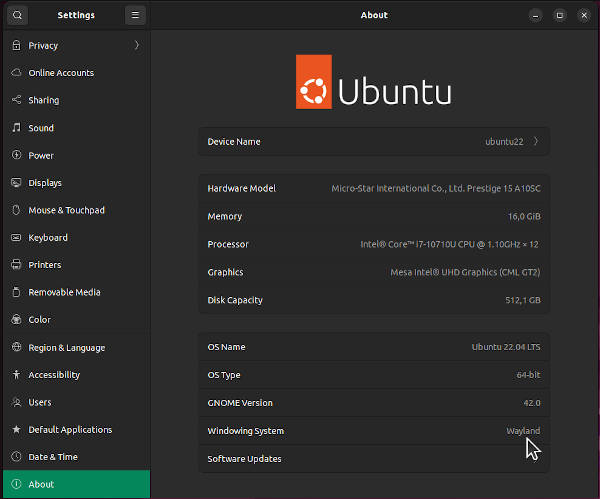Open the Privacy settings panel
The width and height of the screenshot is (600, 499).
(77, 45)
